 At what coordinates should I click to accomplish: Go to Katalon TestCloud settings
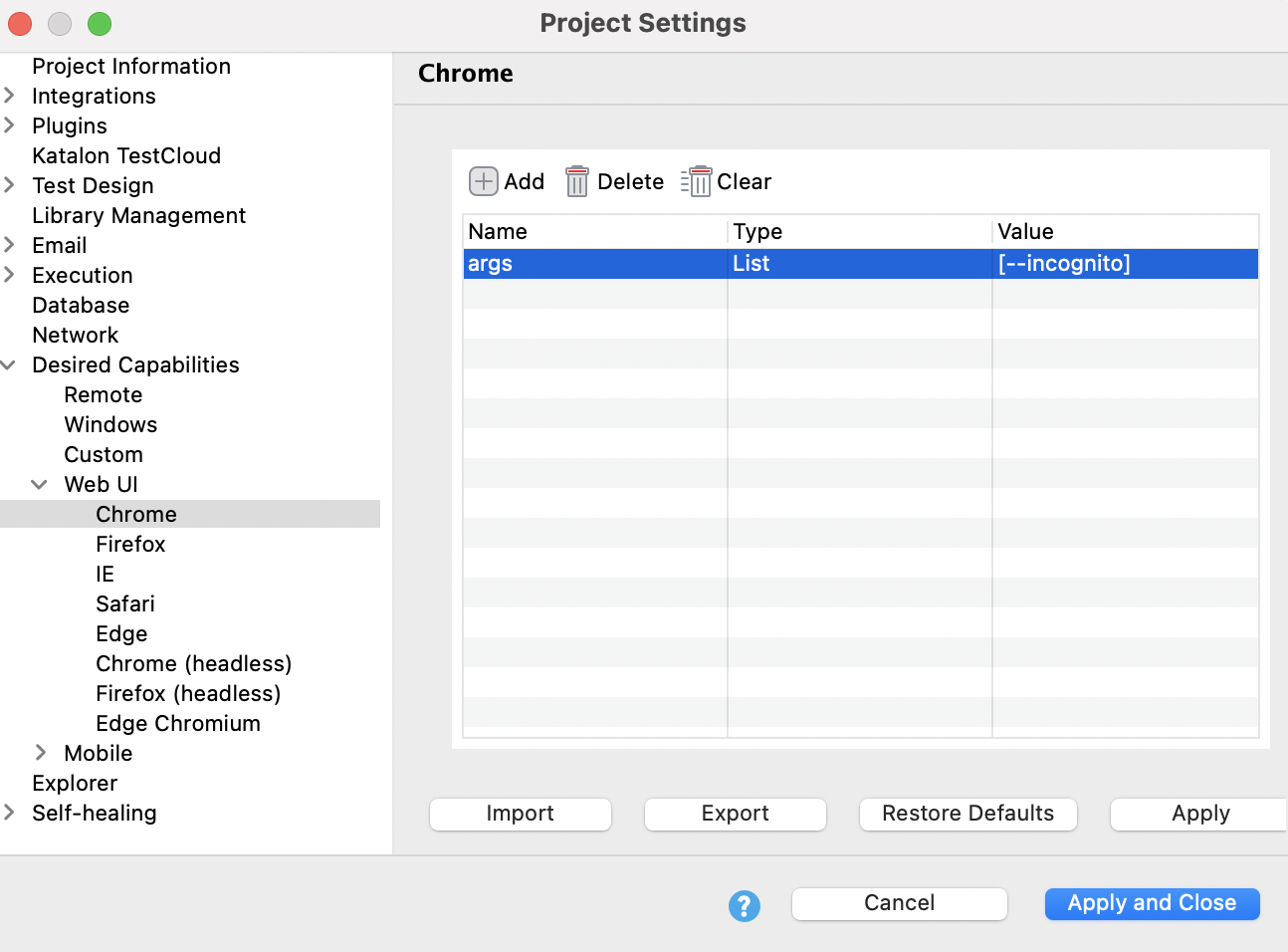(x=125, y=155)
